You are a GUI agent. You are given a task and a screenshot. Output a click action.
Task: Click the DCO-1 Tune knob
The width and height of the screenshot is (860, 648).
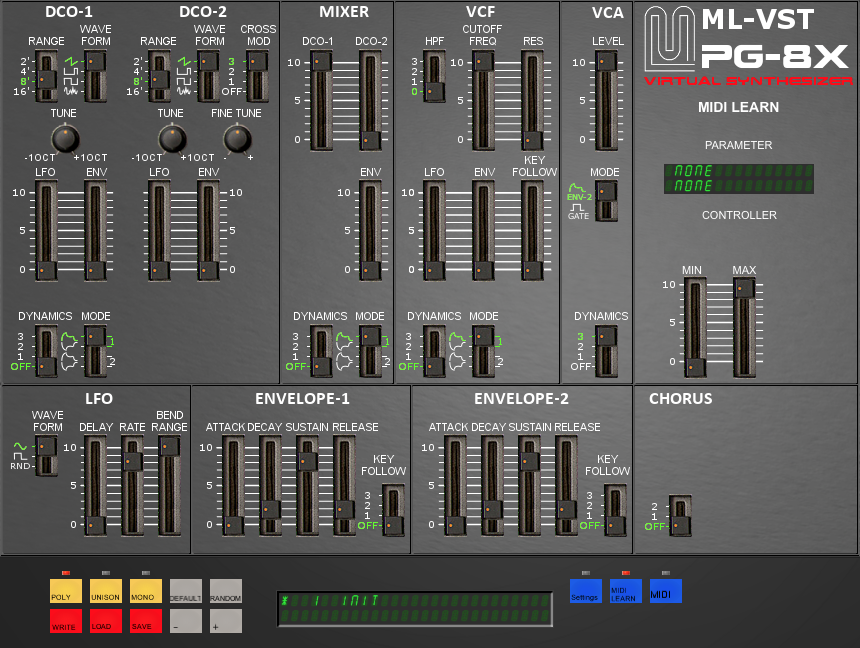[64, 137]
